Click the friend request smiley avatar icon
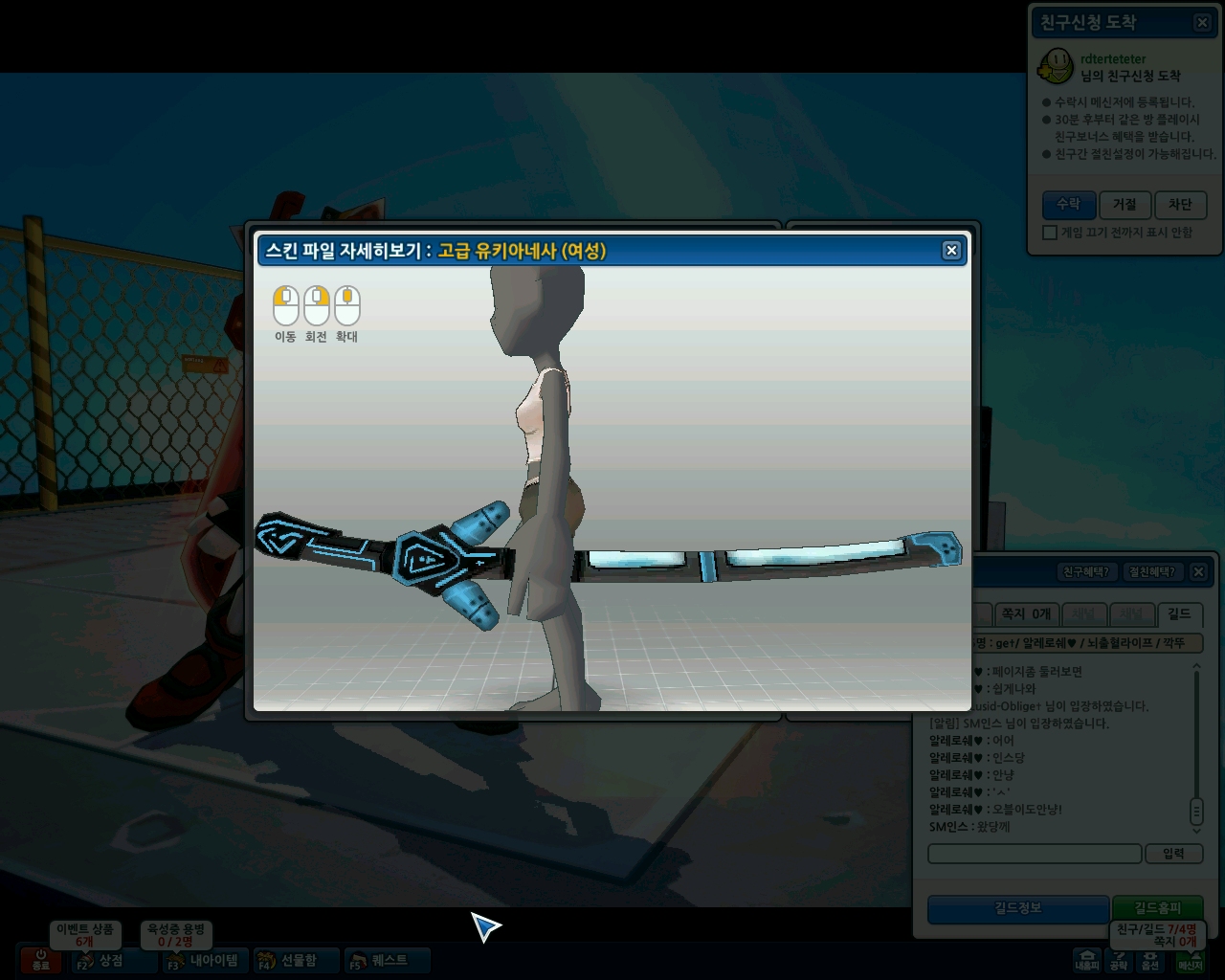The height and width of the screenshot is (980, 1225). (1057, 66)
